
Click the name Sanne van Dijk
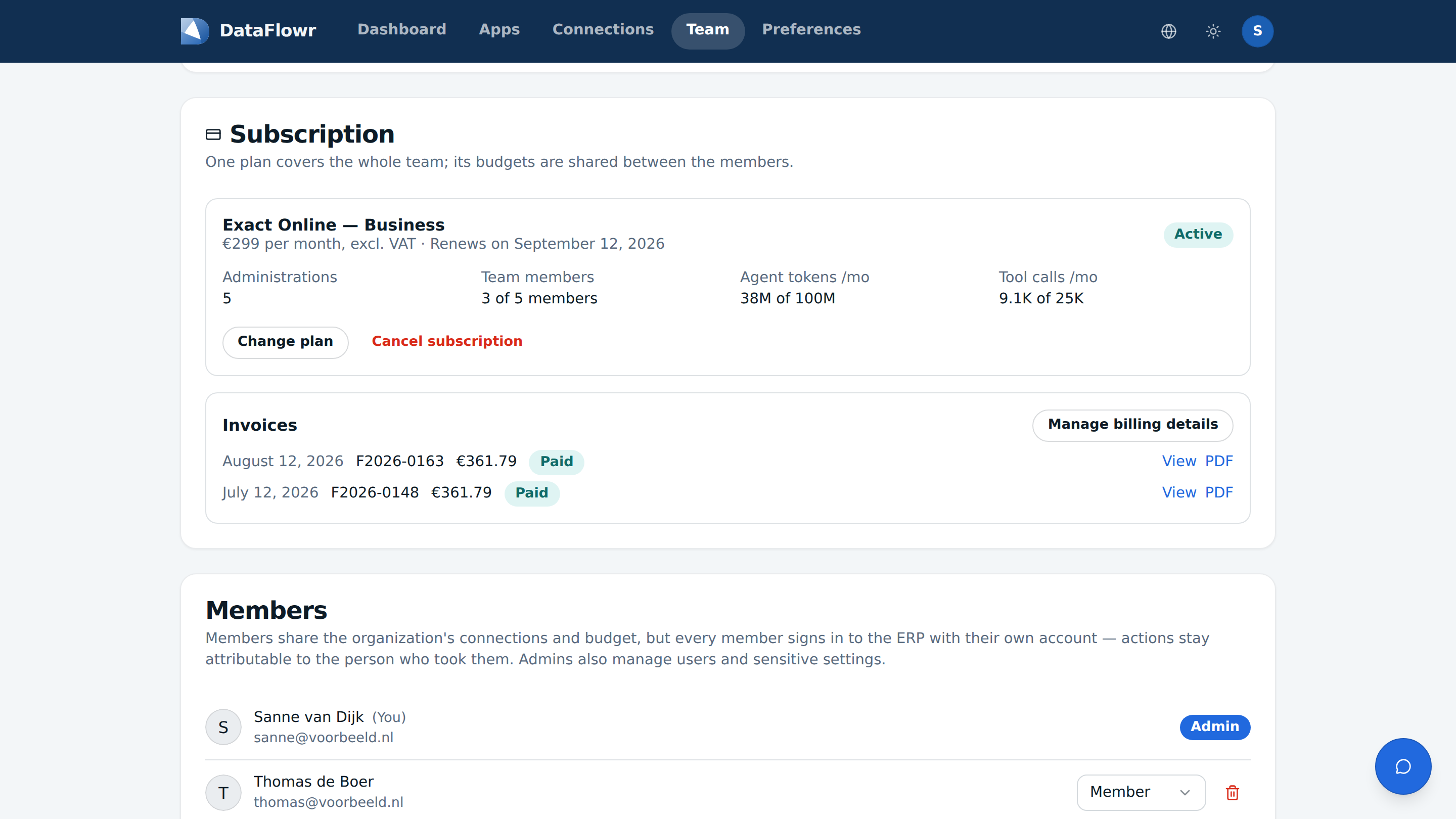(308, 717)
